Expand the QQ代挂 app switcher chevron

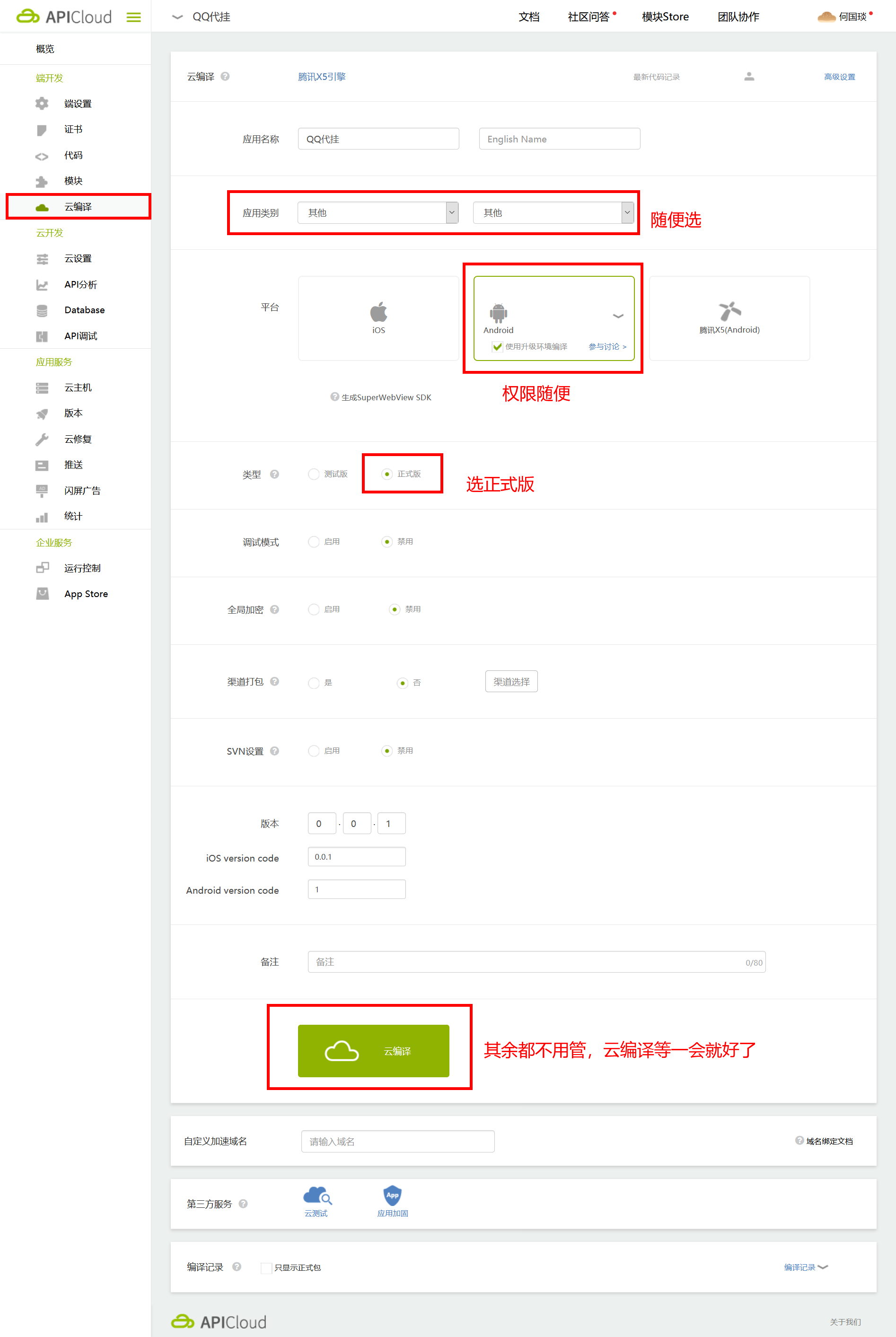pyautogui.click(x=177, y=17)
